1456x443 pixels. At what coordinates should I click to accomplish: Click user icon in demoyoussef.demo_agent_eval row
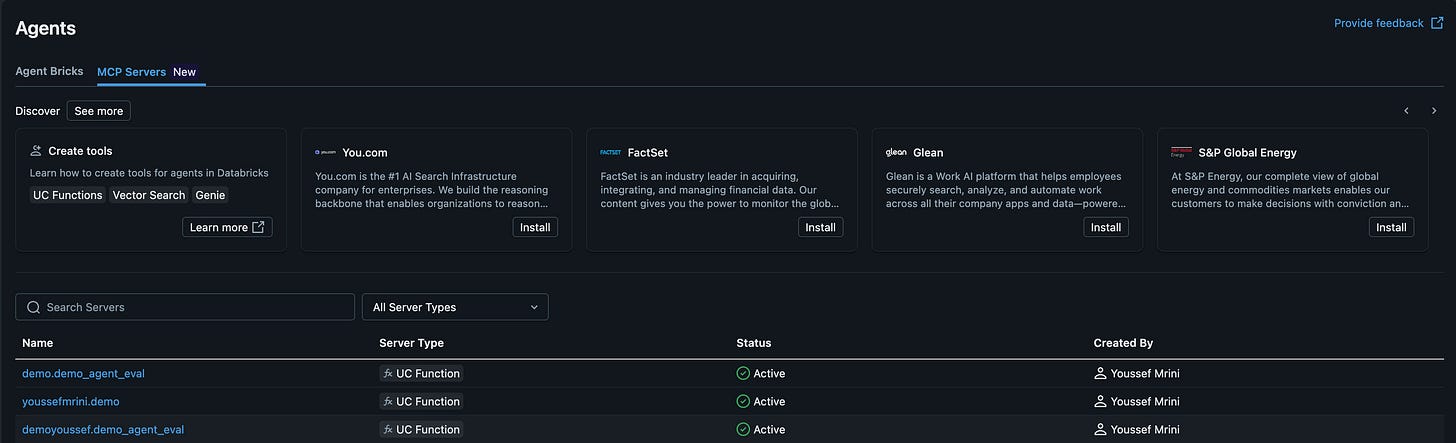tap(1100, 429)
